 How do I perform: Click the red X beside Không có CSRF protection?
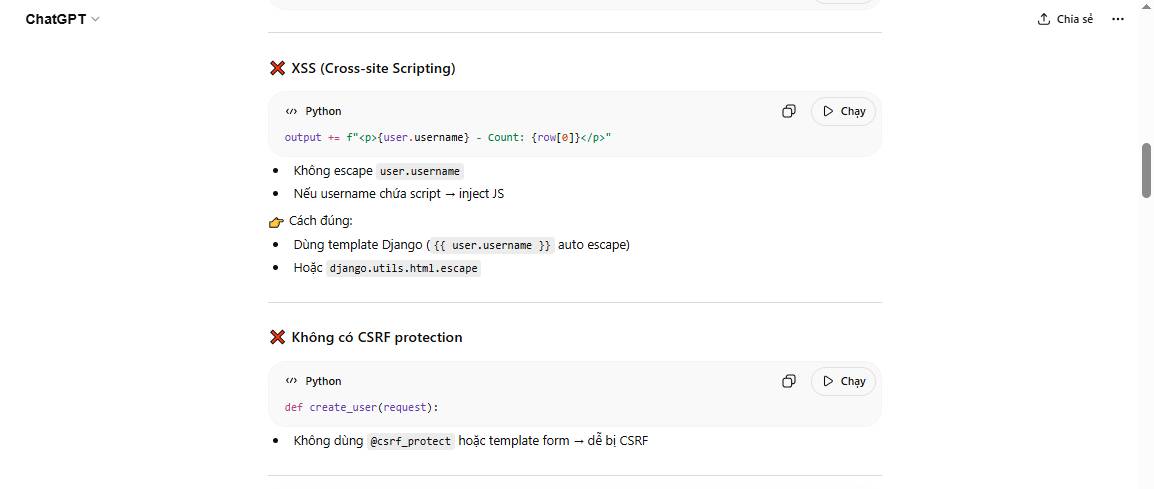click(x=278, y=337)
